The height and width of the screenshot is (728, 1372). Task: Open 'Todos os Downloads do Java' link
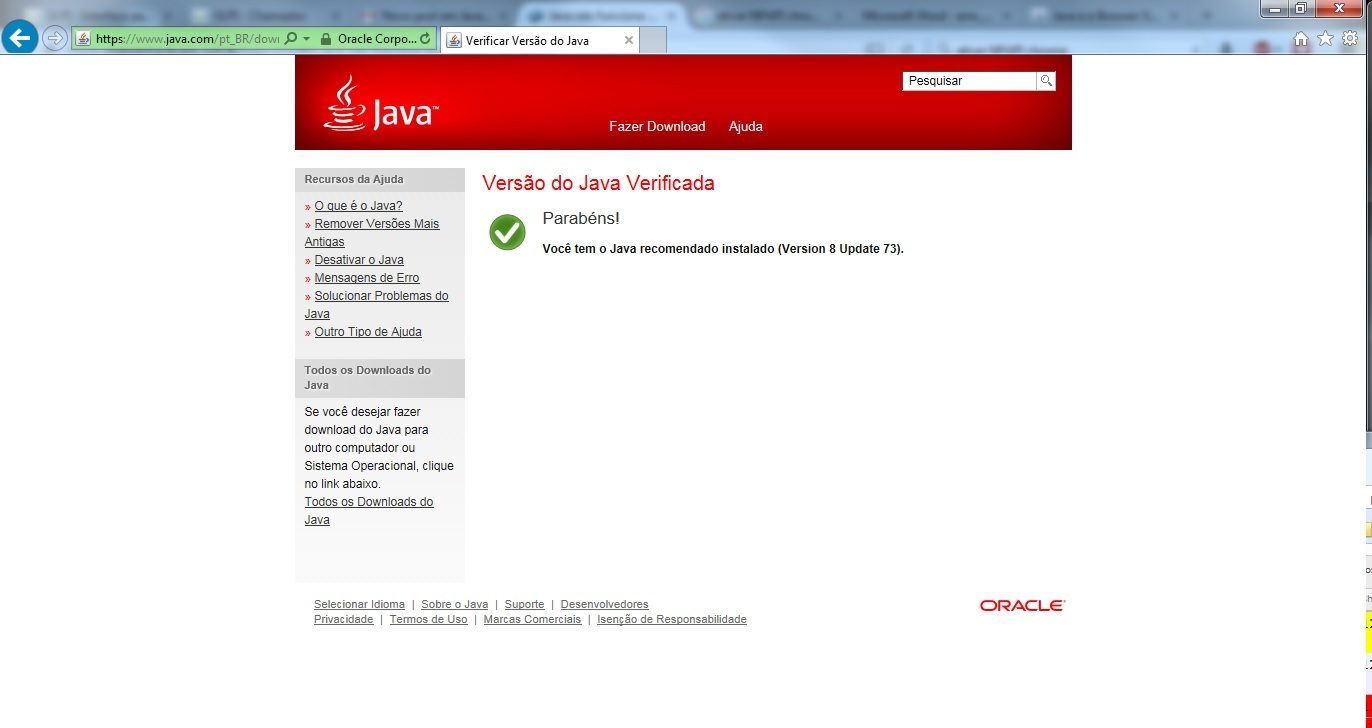pyautogui.click(x=369, y=511)
